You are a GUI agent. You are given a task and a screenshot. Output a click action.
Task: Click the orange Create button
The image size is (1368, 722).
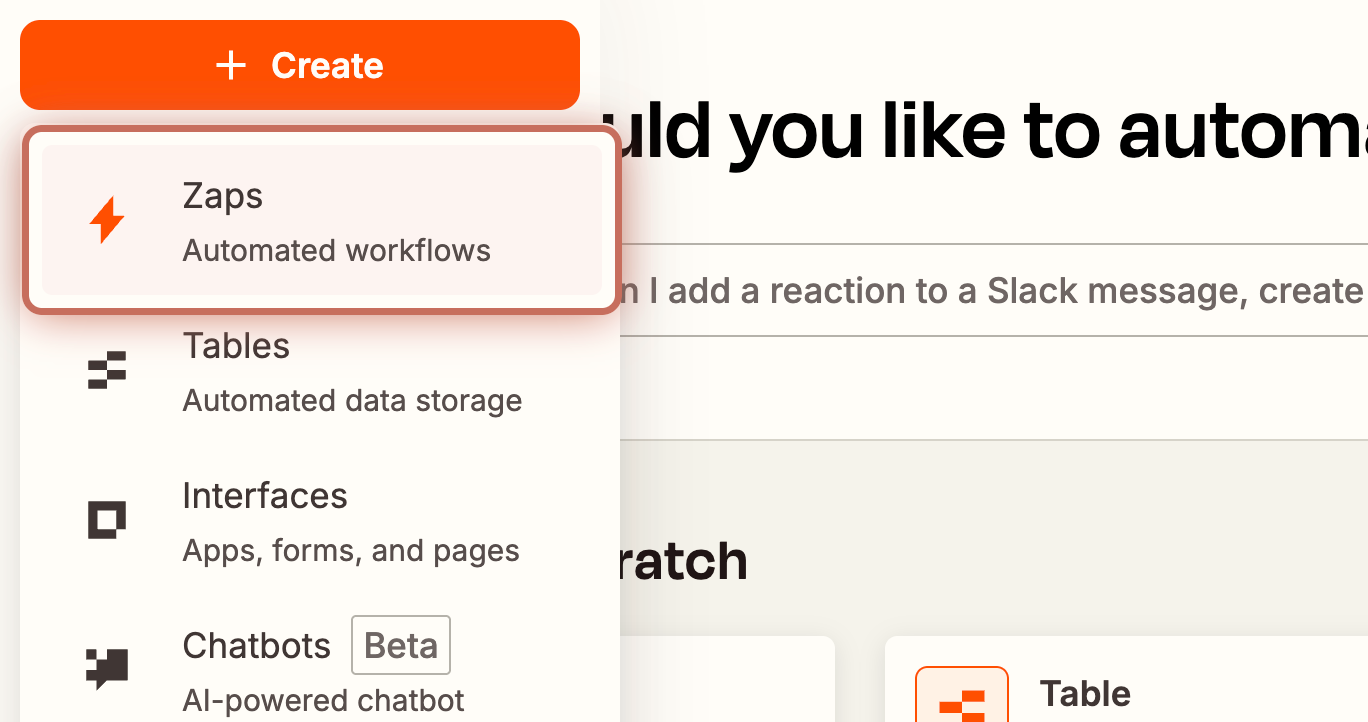(300, 65)
